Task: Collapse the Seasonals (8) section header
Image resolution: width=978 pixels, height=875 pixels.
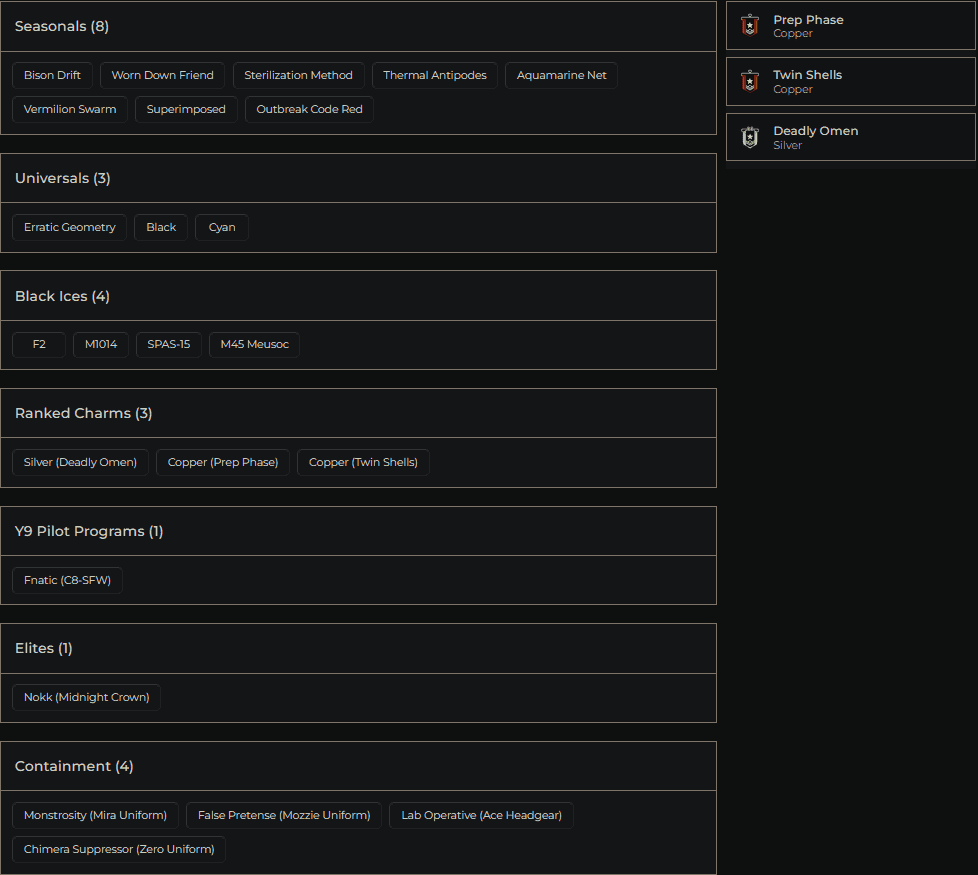Action: tap(358, 27)
